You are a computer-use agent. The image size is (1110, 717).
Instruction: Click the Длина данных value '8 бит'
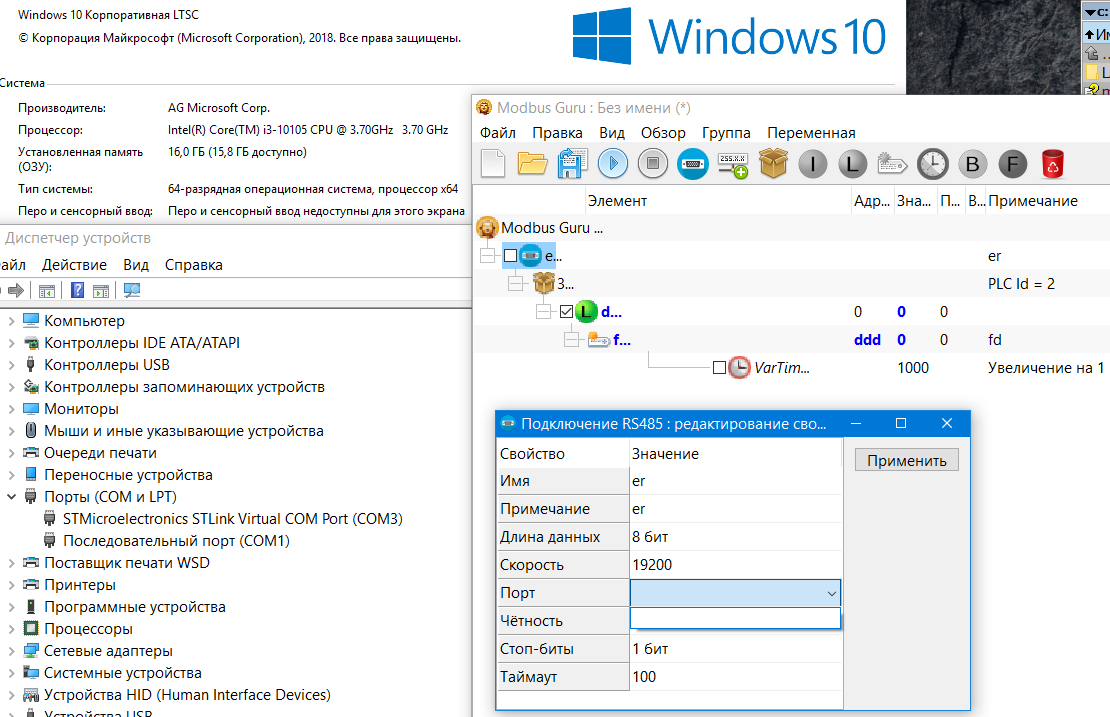[x=736, y=537]
